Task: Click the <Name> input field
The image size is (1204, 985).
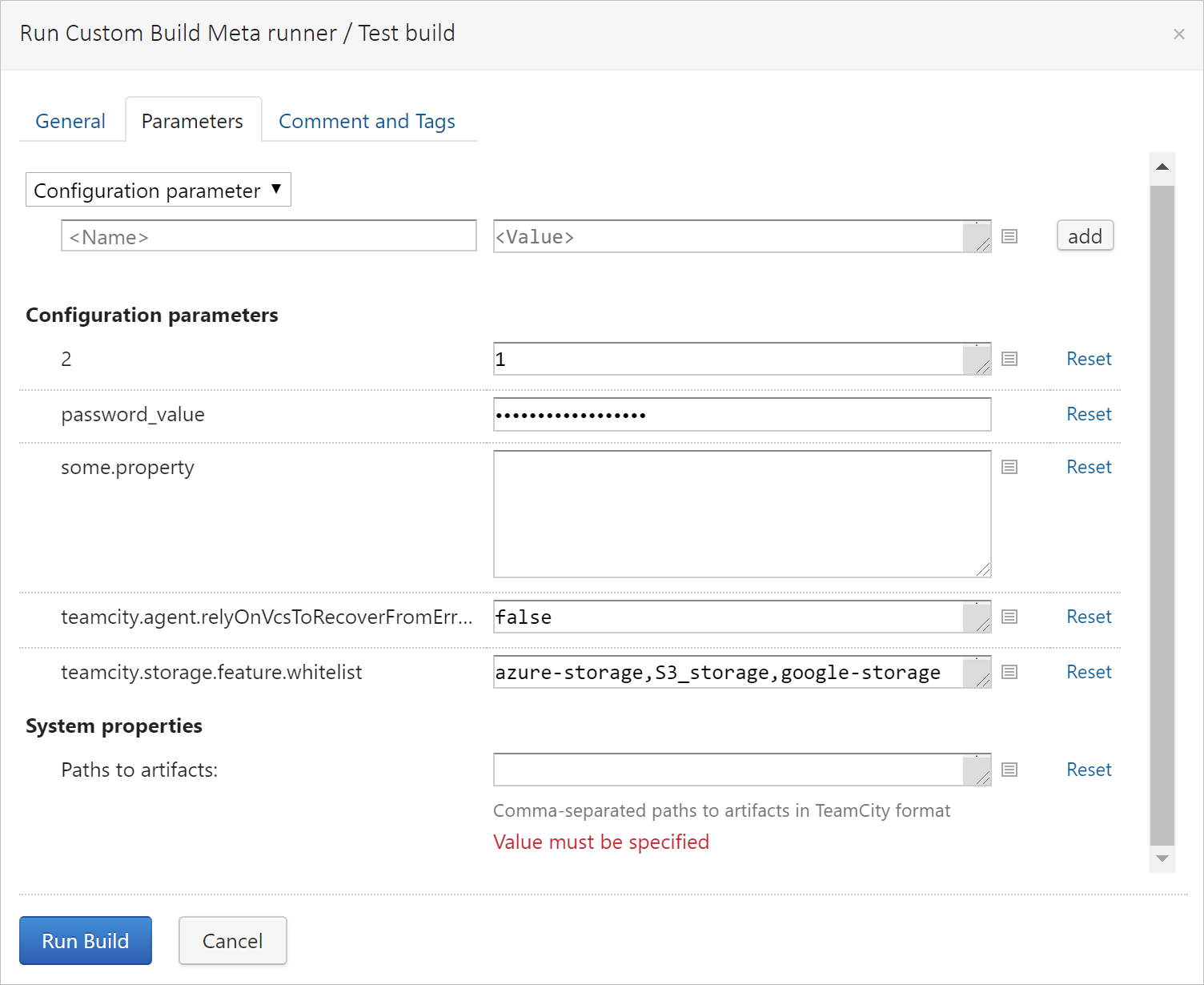Action: (x=268, y=235)
